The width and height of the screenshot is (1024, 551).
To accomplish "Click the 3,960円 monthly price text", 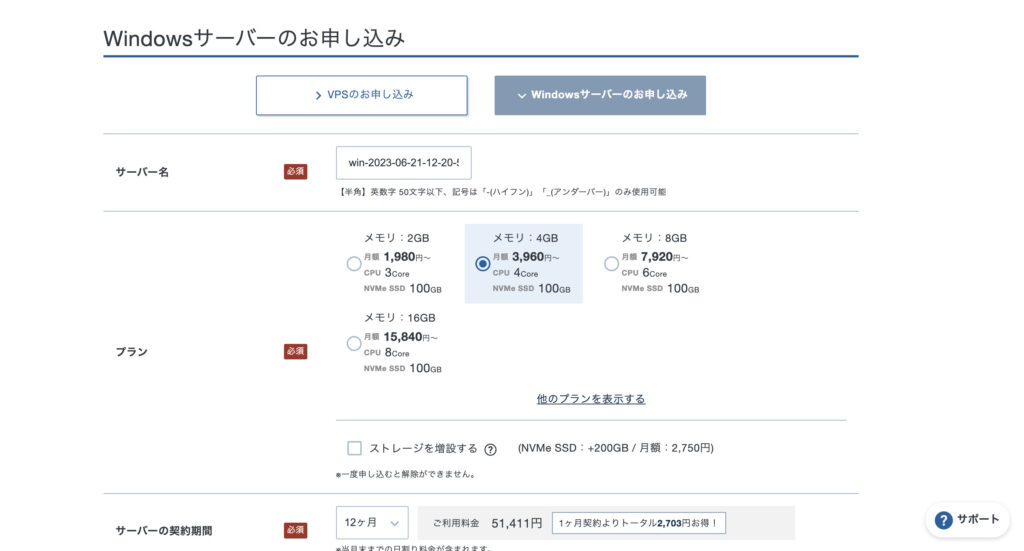I will (x=536, y=257).
